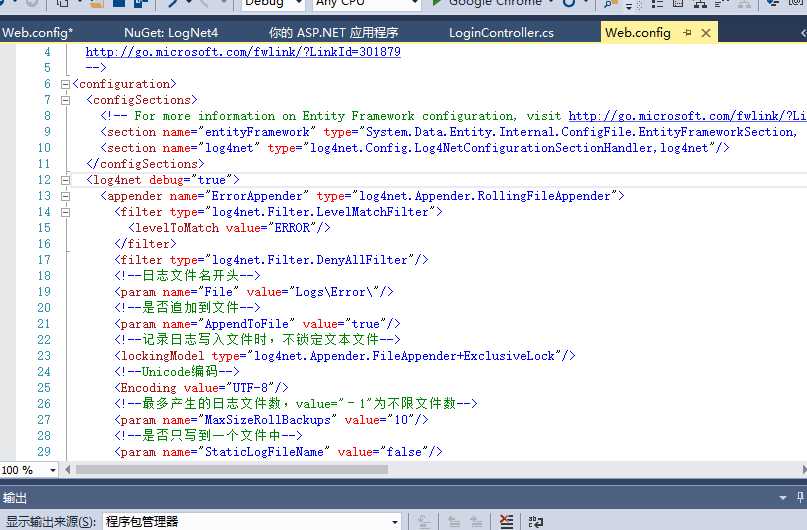Click comment 是否追加到文件 on line 20
Image resolution: width=807 pixels, height=530 pixels.
point(187,308)
